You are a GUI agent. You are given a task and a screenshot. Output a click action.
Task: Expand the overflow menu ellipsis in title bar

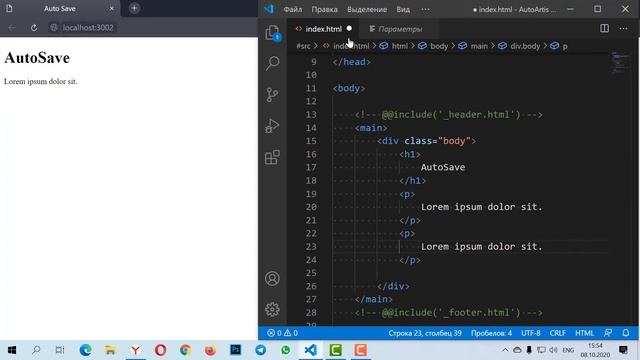pyautogui.click(x=425, y=9)
